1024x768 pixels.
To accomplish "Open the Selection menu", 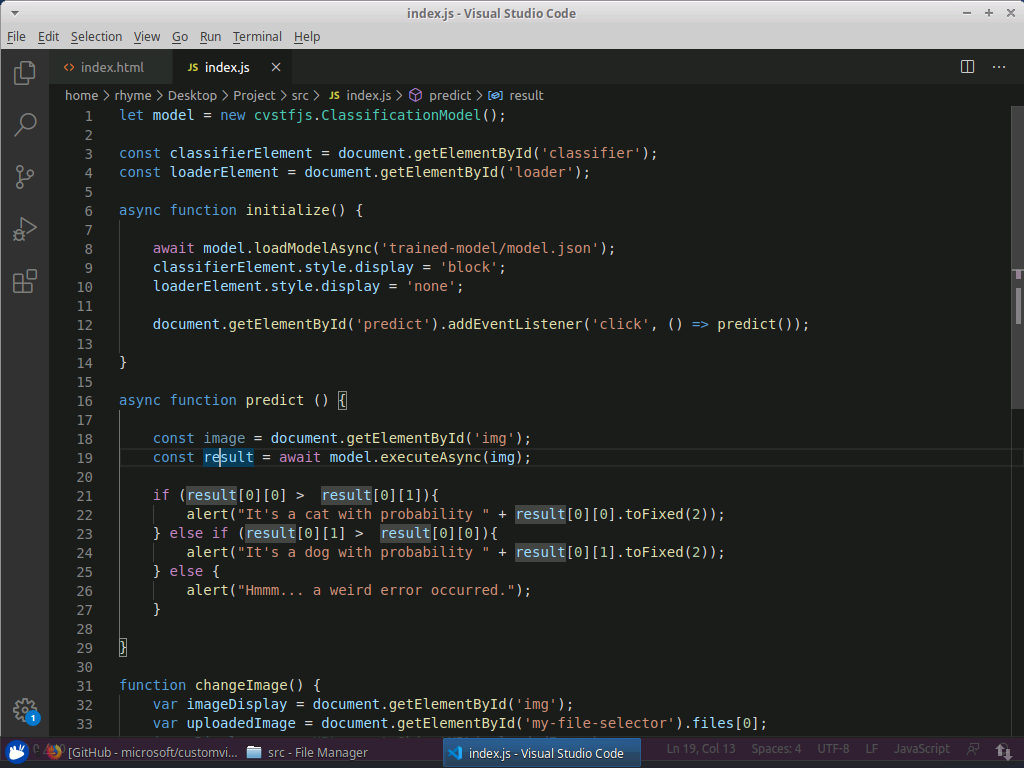I will coord(96,37).
